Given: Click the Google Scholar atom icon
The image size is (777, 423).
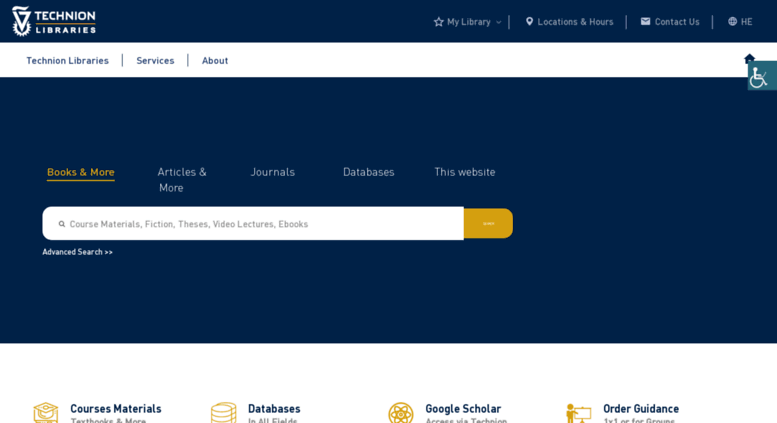Looking at the screenshot, I should (401, 413).
